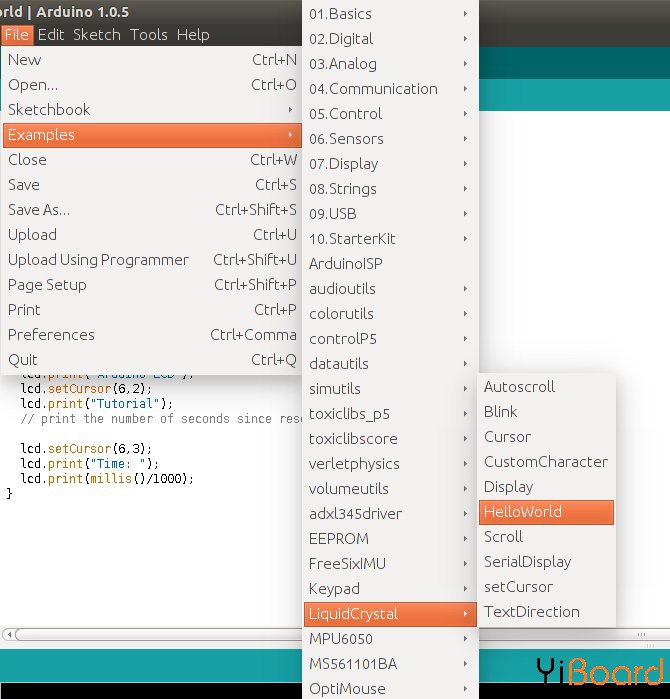This screenshot has width=670, height=699.
Task: Choose Upload Using Programmer
Action: (x=152, y=260)
